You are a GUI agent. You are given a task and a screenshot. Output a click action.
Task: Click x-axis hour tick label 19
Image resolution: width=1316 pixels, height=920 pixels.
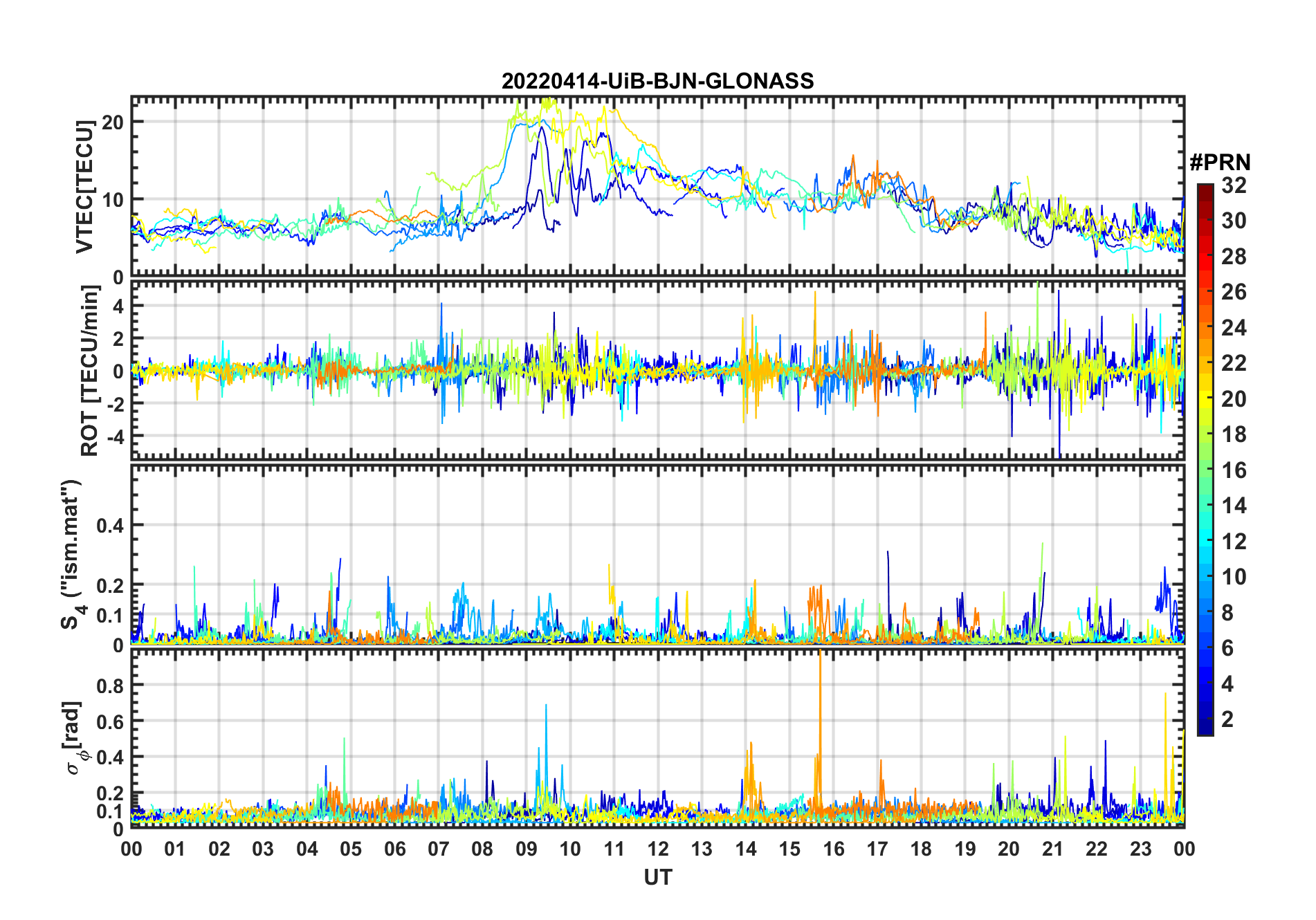tap(965, 849)
